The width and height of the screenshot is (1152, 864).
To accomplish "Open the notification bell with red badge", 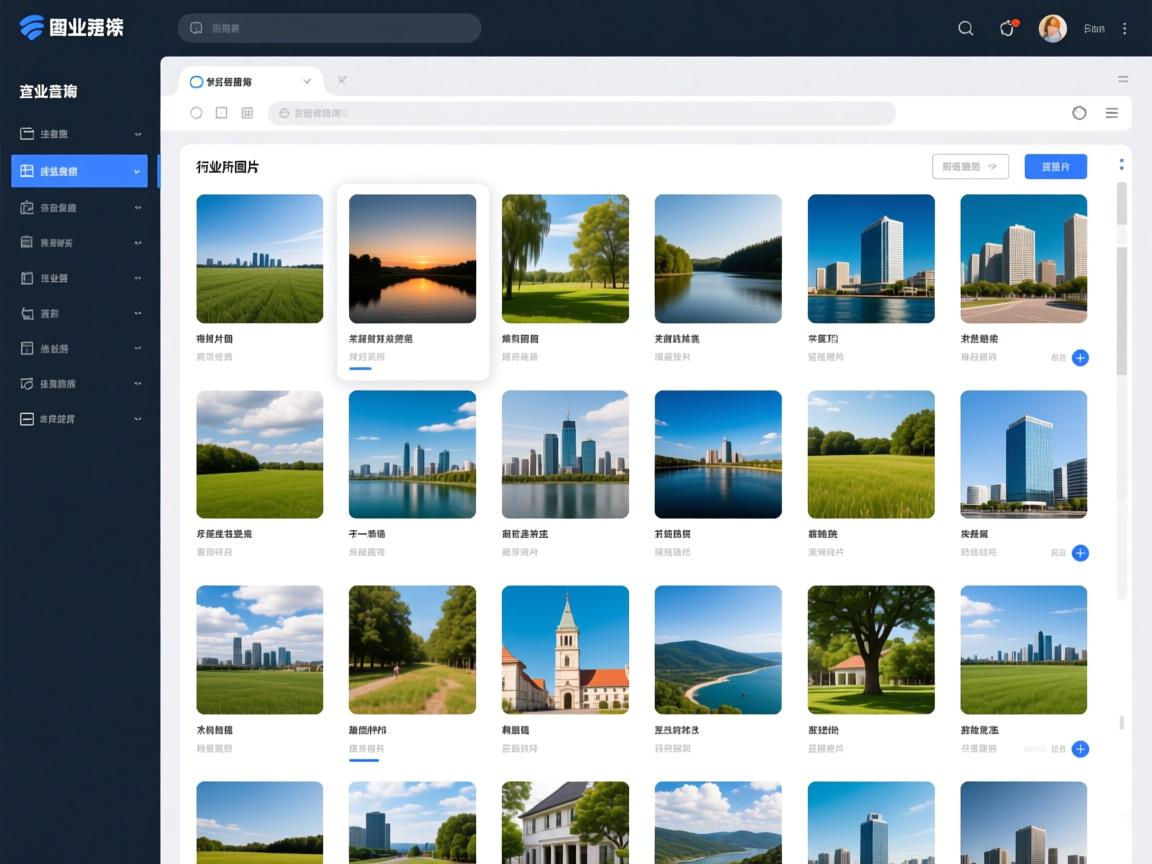I will tap(1007, 29).
